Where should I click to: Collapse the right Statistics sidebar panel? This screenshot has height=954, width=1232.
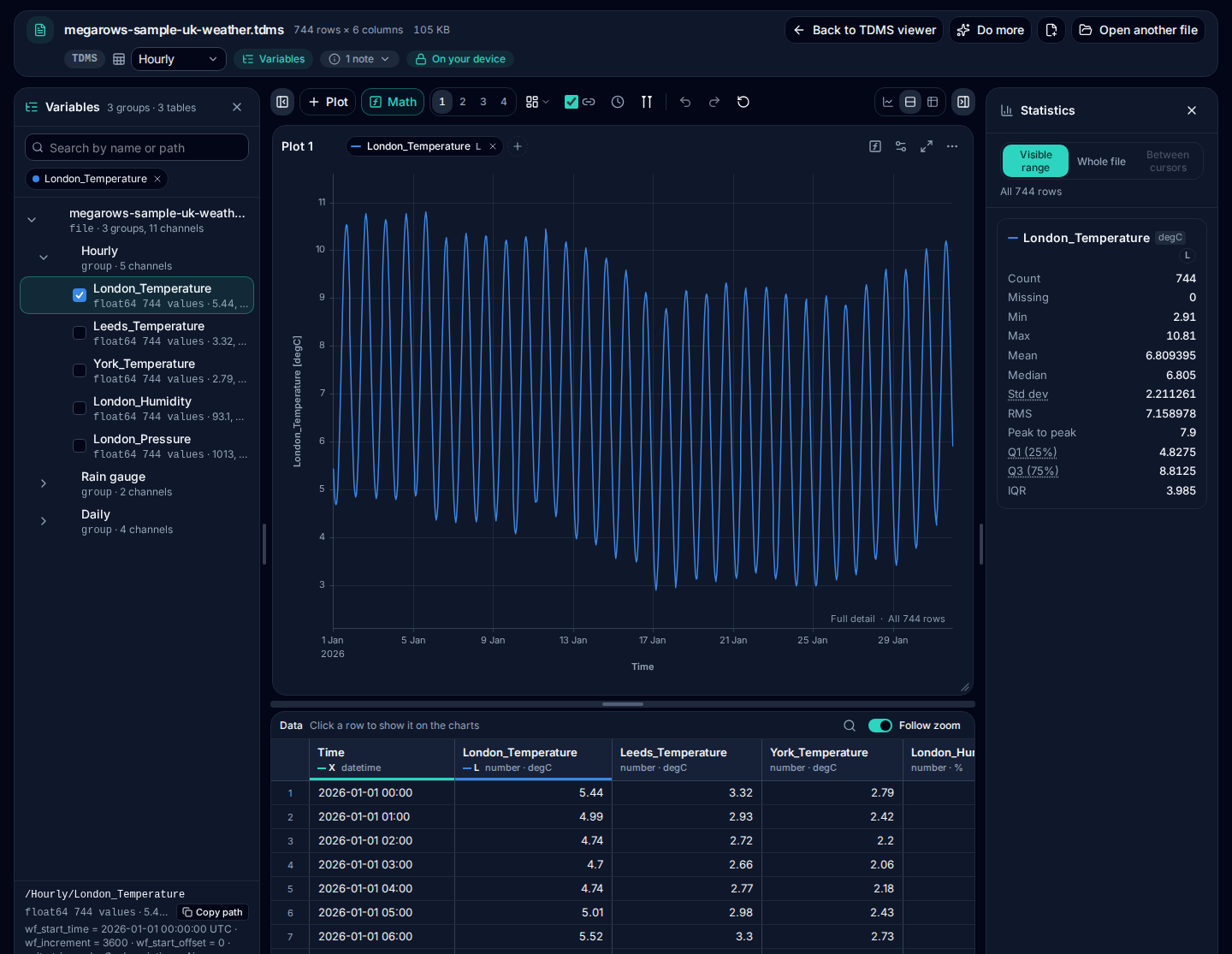(963, 102)
